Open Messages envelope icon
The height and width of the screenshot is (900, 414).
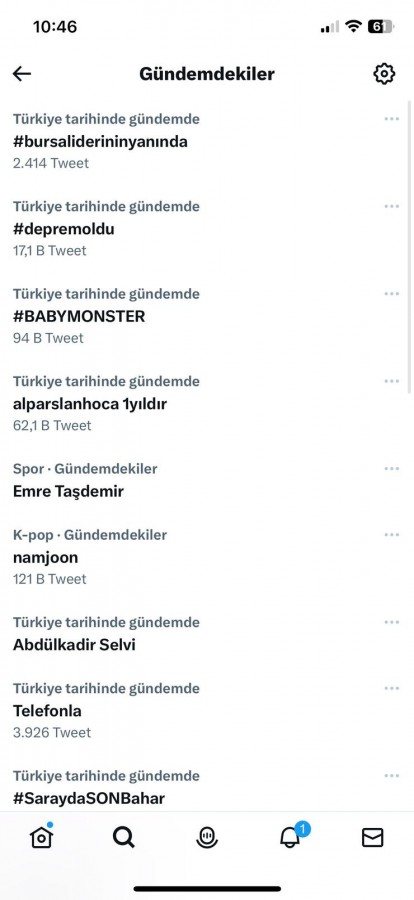point(373,838)
